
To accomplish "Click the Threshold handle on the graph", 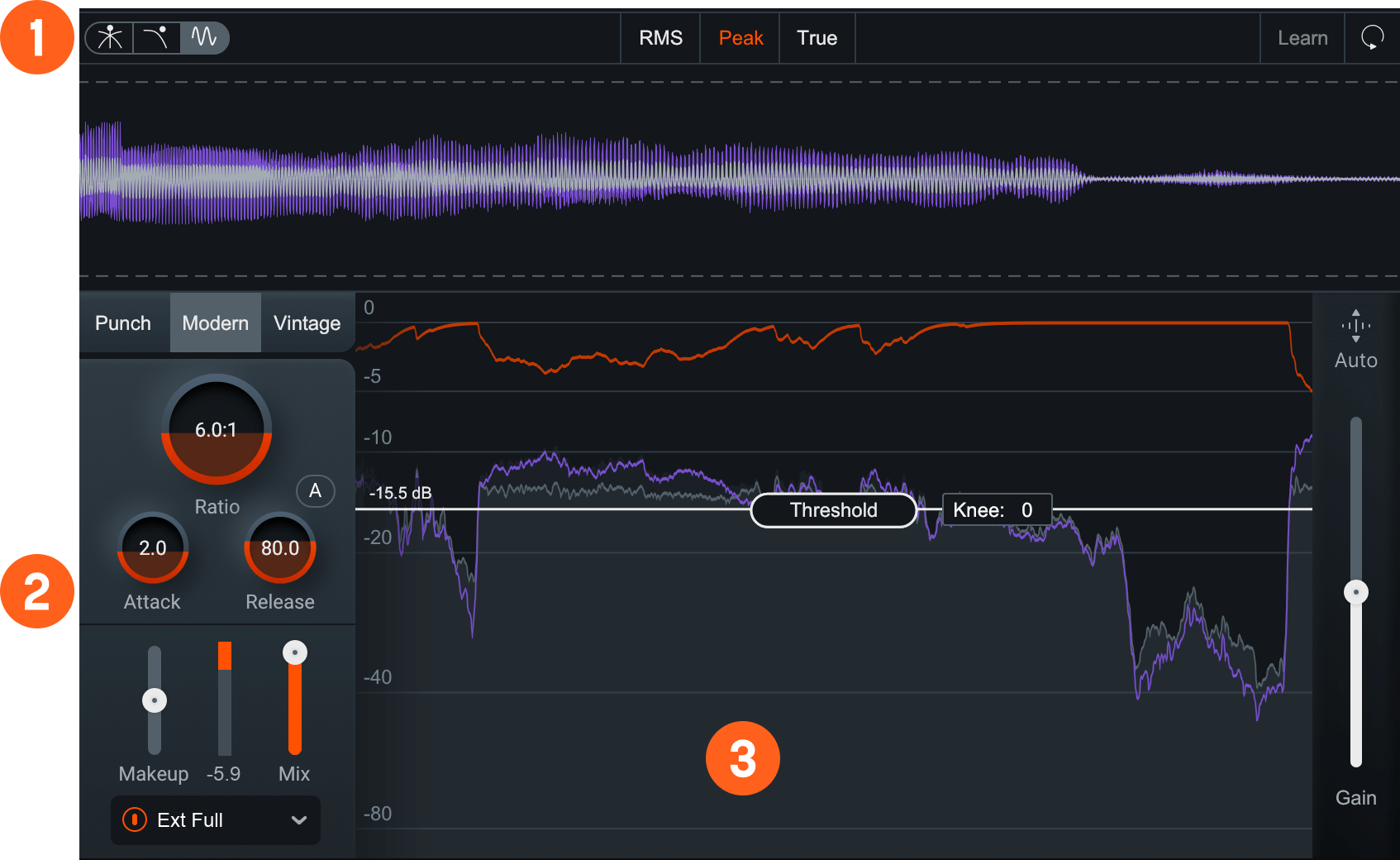I will 832,510.
